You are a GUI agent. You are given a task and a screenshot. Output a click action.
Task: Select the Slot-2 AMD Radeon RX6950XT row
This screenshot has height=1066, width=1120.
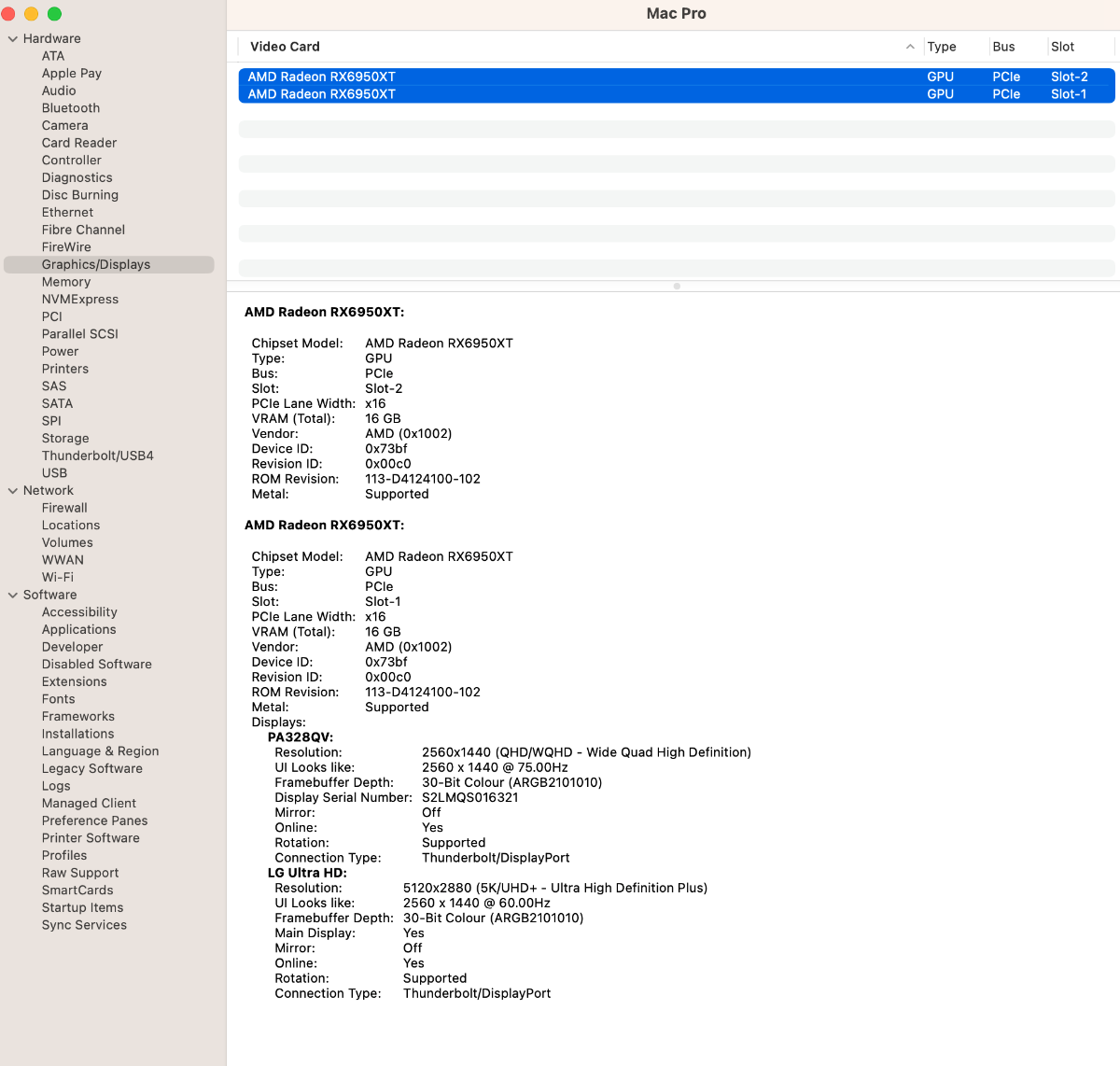click(x=677, y=77)
